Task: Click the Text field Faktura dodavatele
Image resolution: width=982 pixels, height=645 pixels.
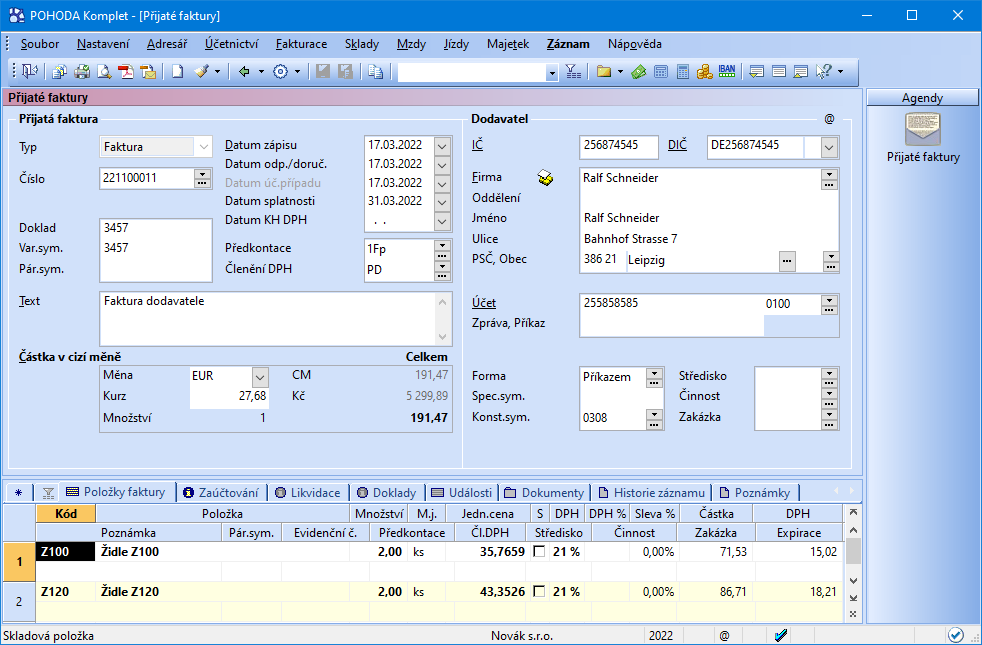Action: (267, 319)
